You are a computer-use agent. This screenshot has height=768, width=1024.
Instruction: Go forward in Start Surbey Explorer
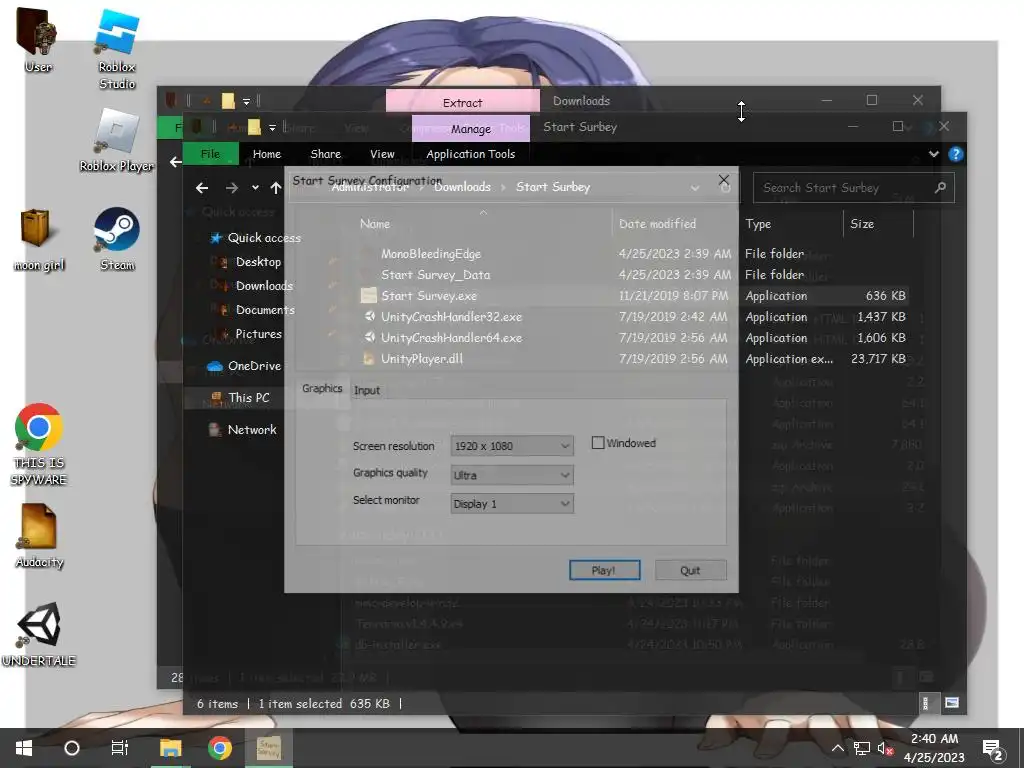pyautogui.click(x=232, y=188)
